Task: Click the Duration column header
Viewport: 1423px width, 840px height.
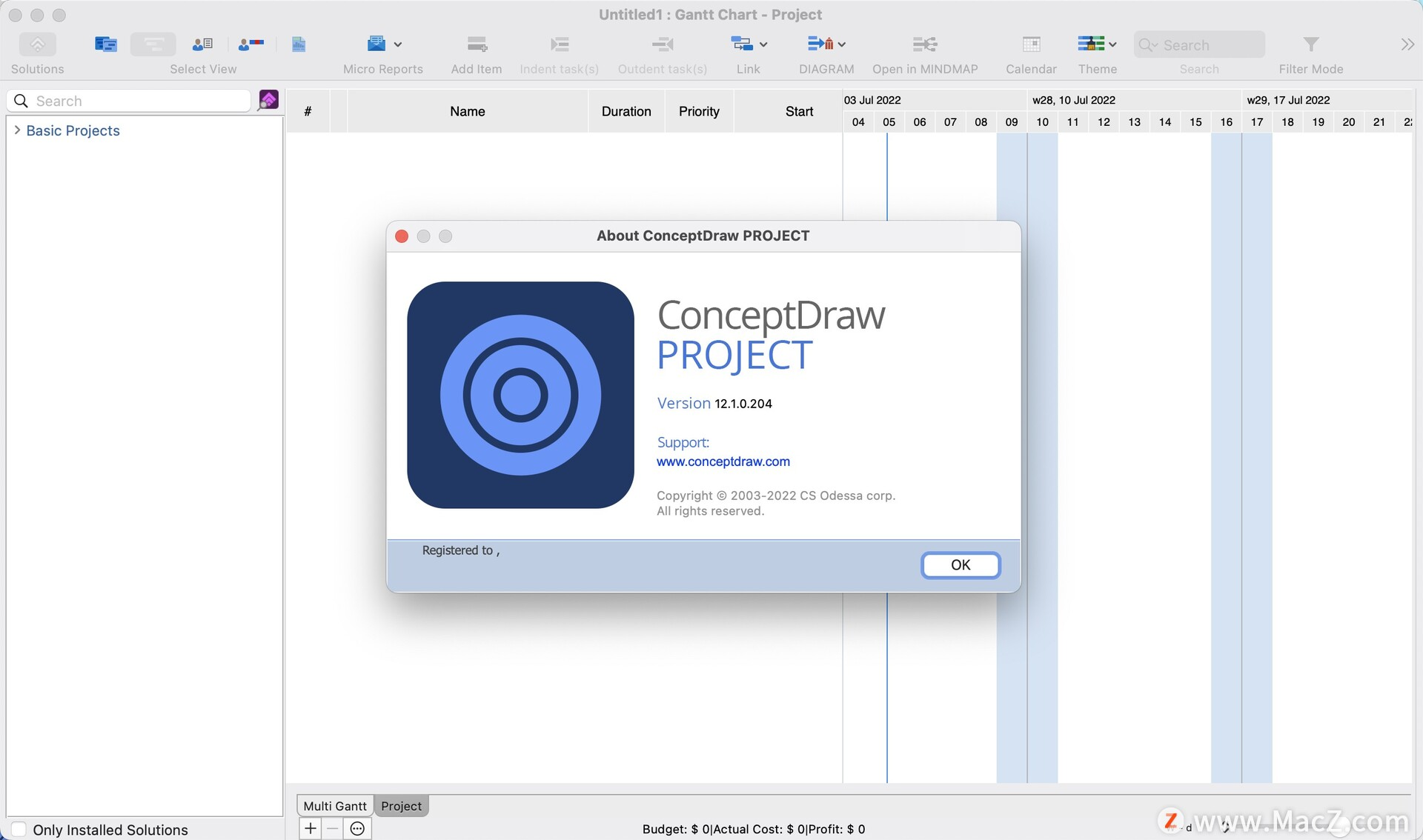Action: point(626,111)
